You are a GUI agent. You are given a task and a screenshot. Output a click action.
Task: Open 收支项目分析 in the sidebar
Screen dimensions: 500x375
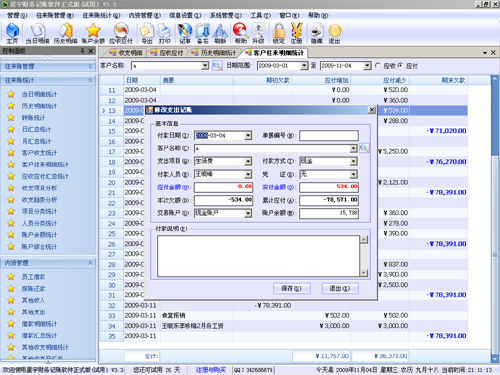(39, 188)
